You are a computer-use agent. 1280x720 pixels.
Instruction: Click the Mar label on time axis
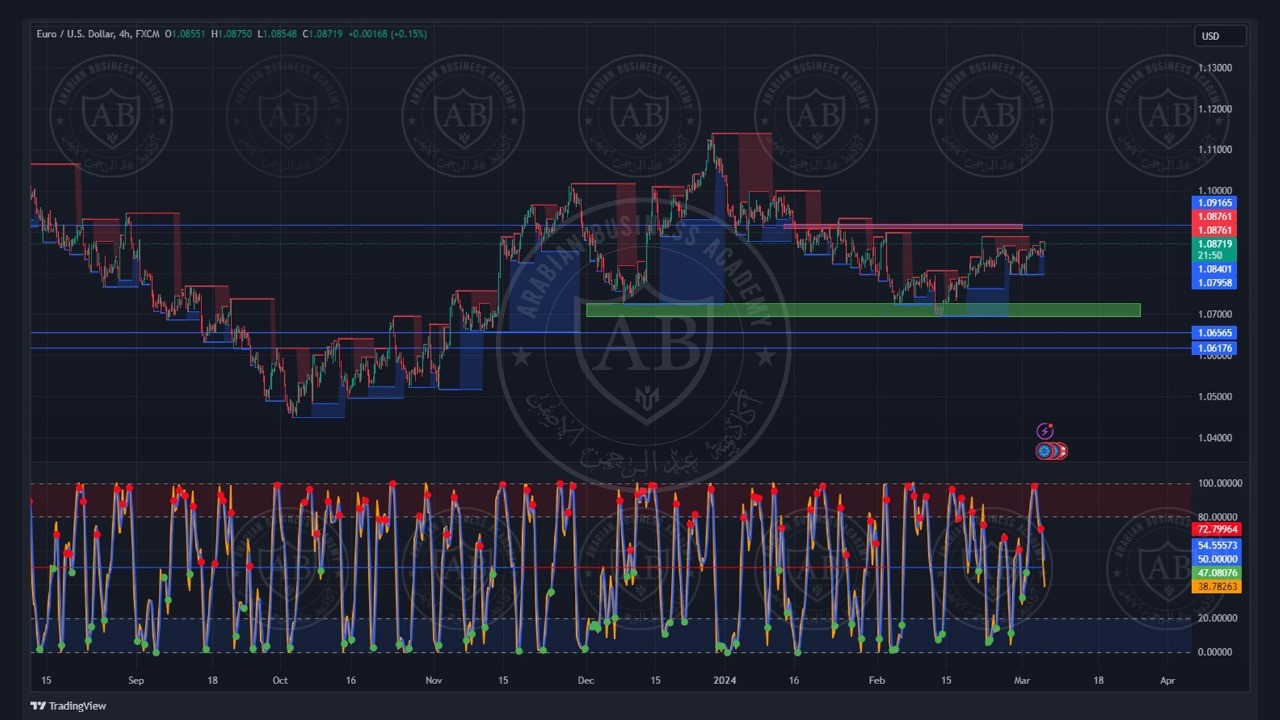tap(1021, 680)
